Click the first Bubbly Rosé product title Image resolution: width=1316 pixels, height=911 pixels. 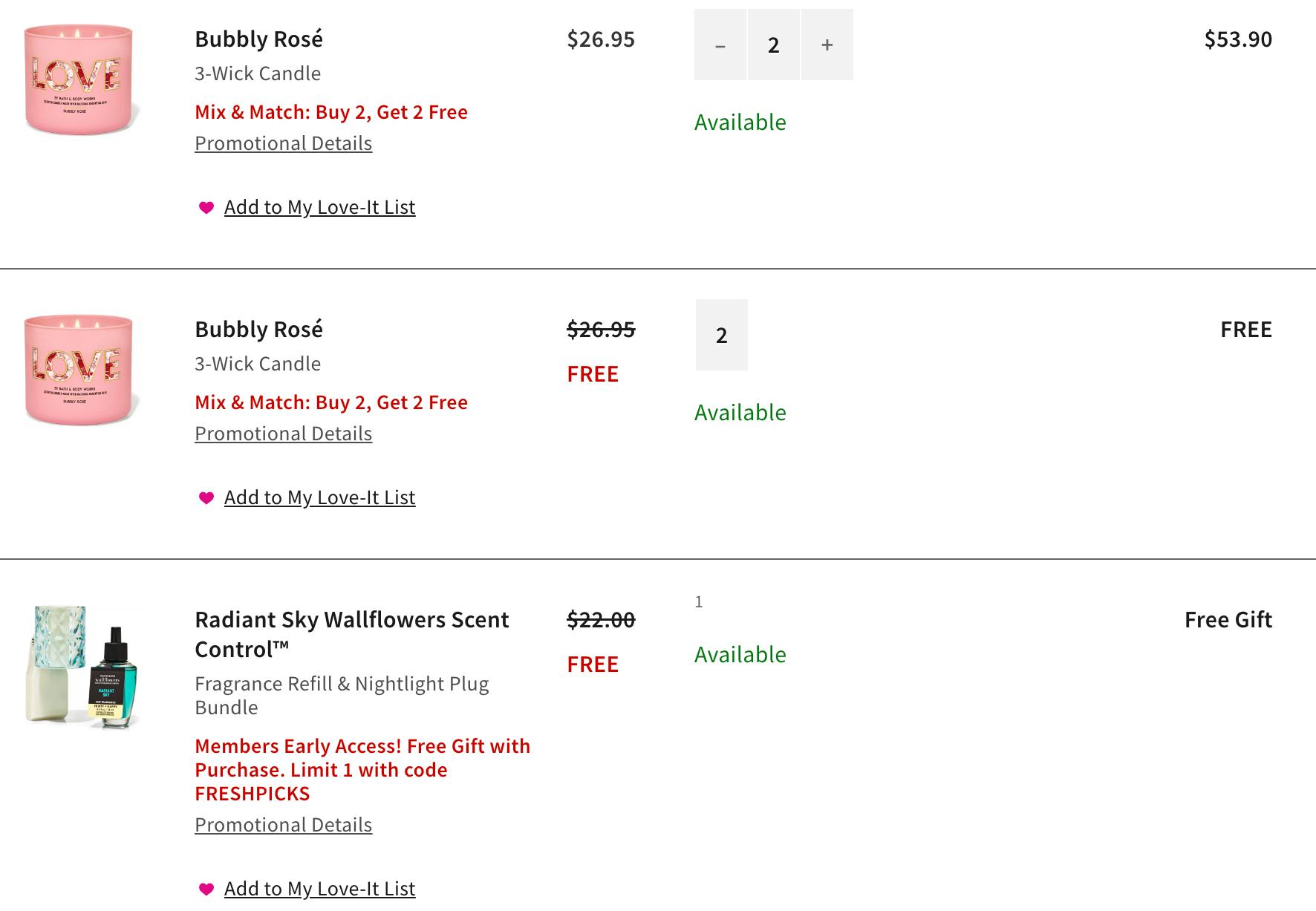[258, 39]
